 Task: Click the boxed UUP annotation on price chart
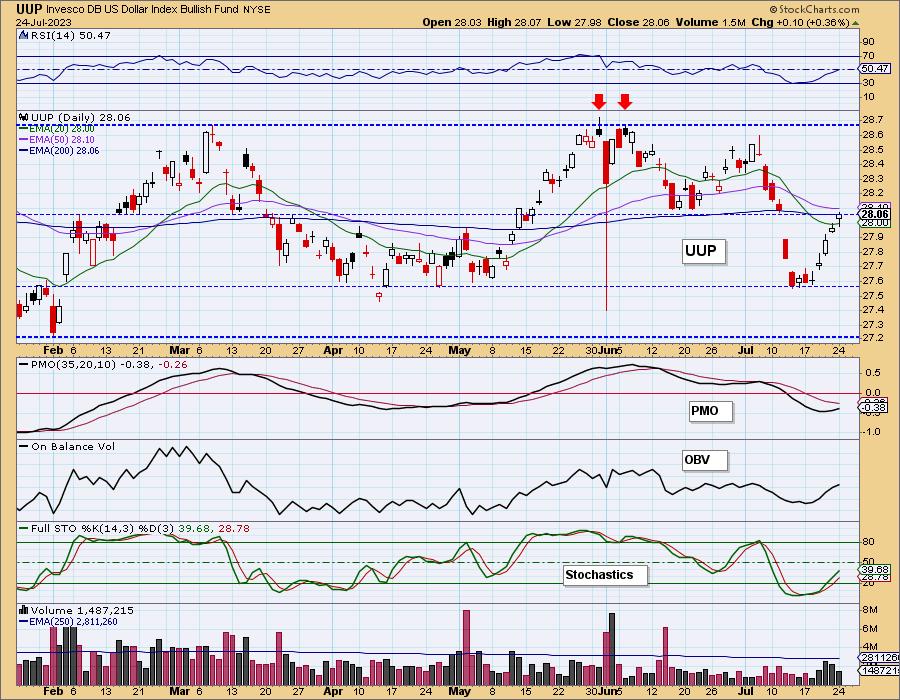point(703,251)
